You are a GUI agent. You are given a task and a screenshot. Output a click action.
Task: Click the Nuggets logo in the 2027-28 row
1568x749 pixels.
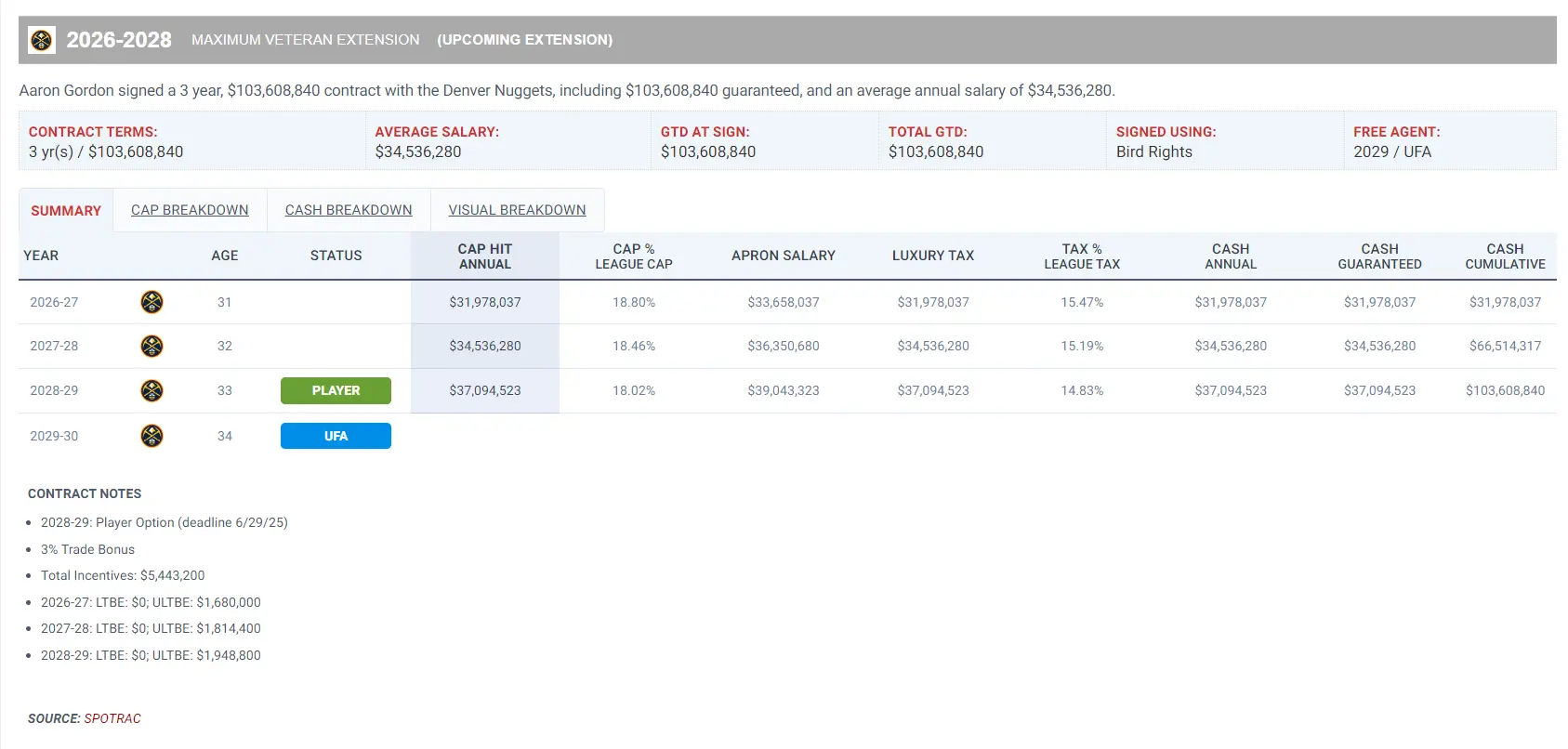[152, 347]
